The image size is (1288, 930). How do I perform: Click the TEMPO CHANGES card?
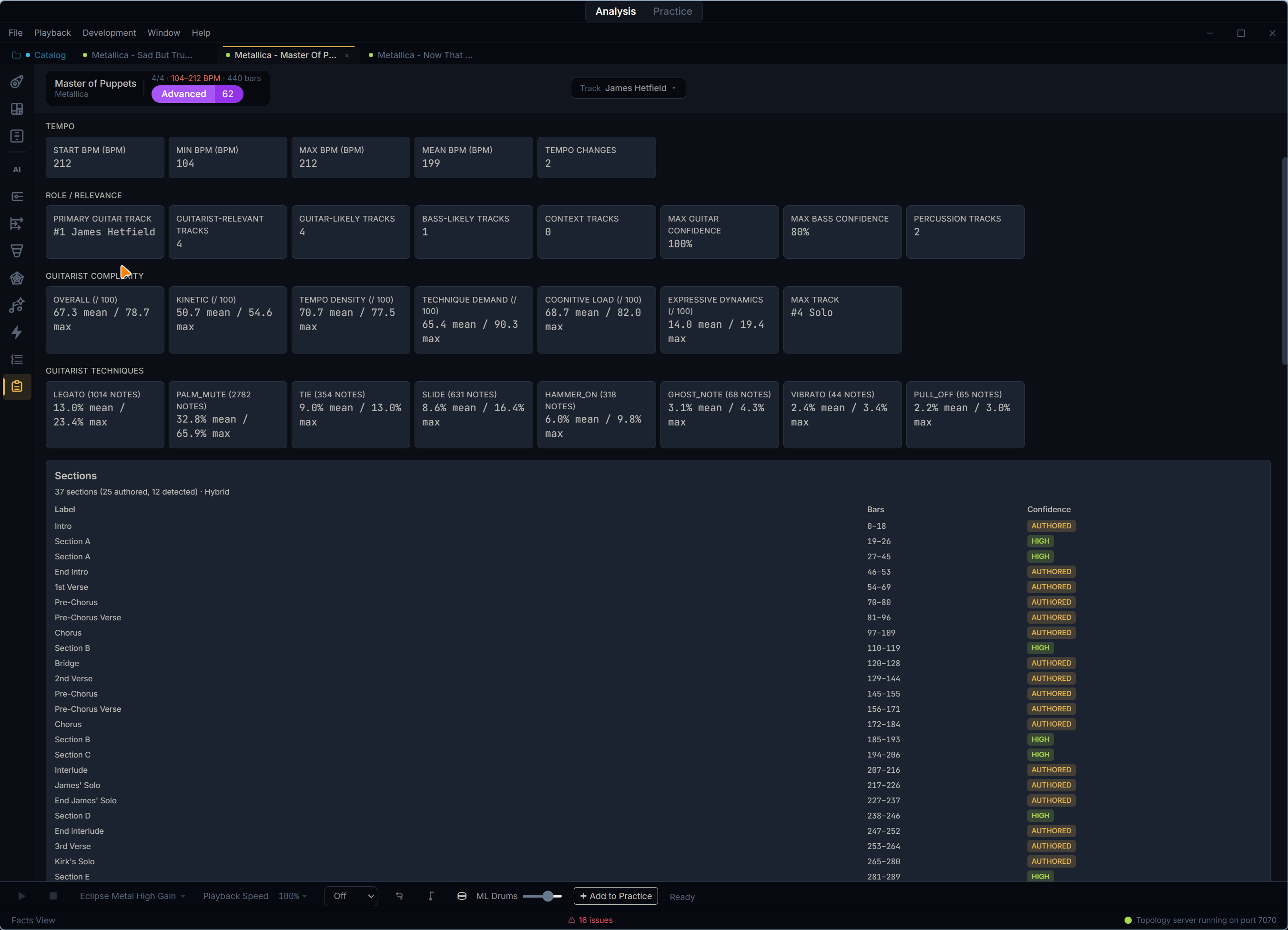(x=596, y=157)
